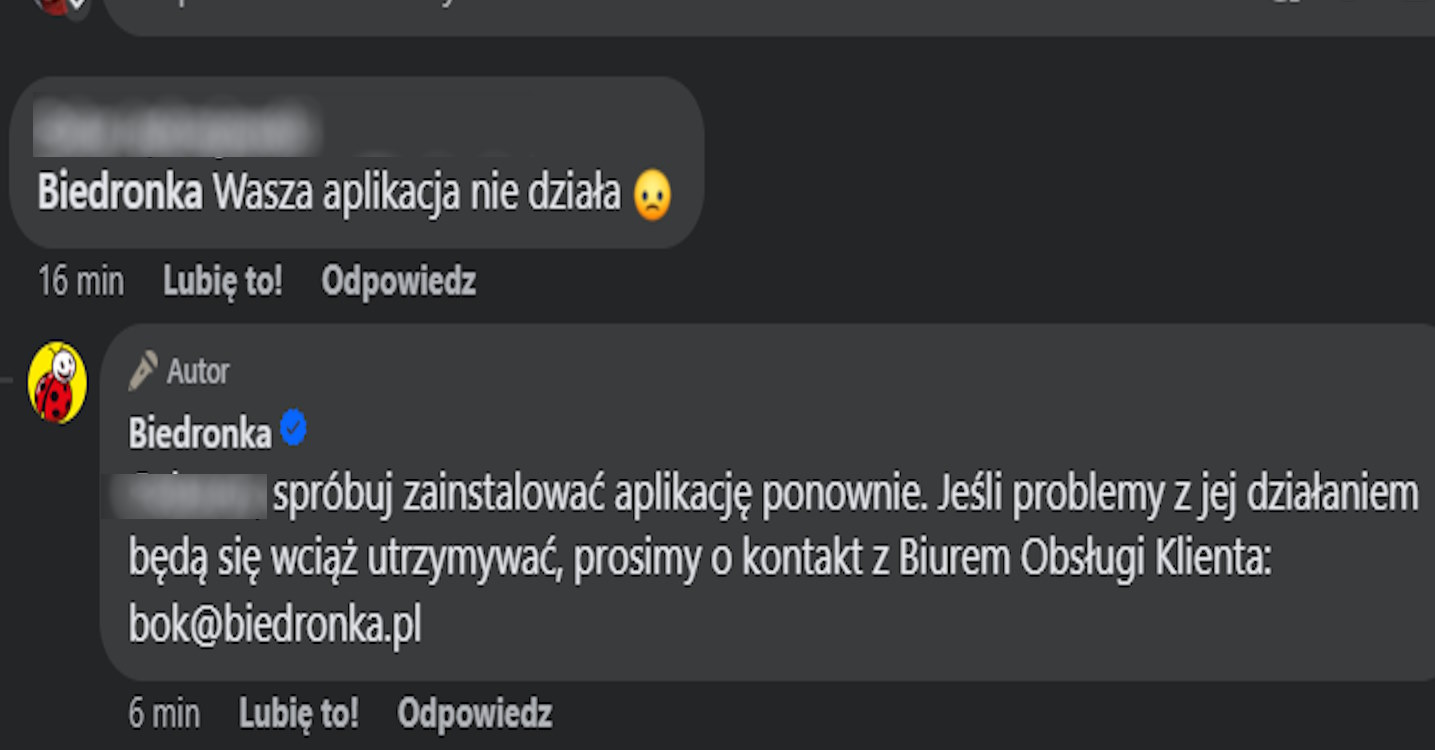This screenshot has width=1435, height=750.
Task: Click Biedronka's ladybug profile picture
Action: tap(57, 382)
